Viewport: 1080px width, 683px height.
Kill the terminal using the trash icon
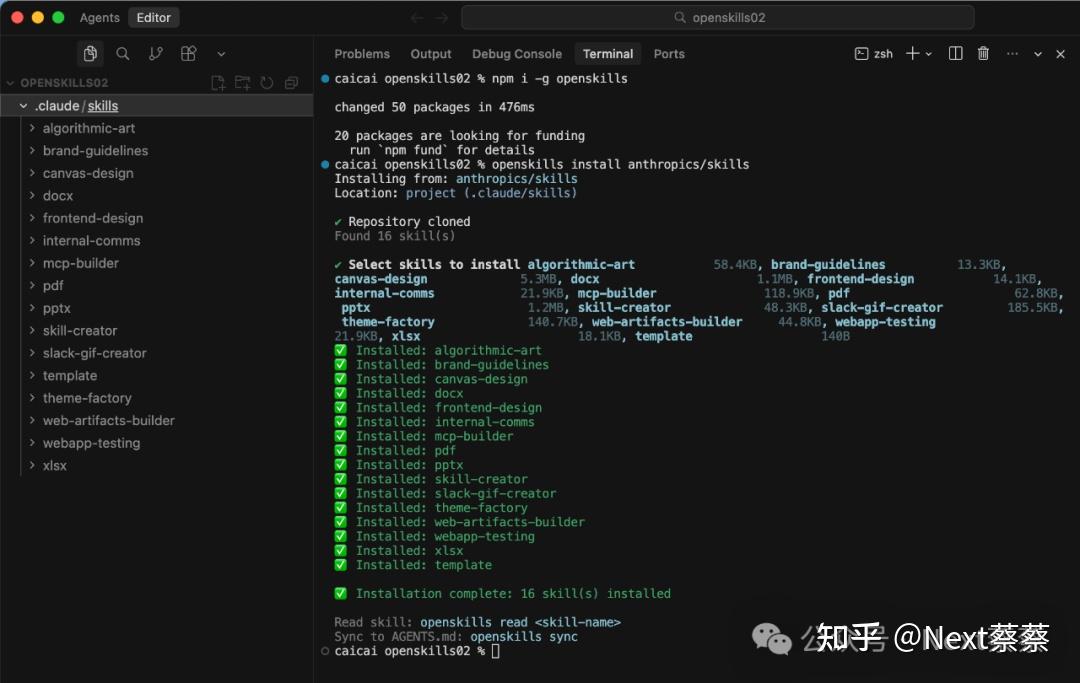coord(983,53)
